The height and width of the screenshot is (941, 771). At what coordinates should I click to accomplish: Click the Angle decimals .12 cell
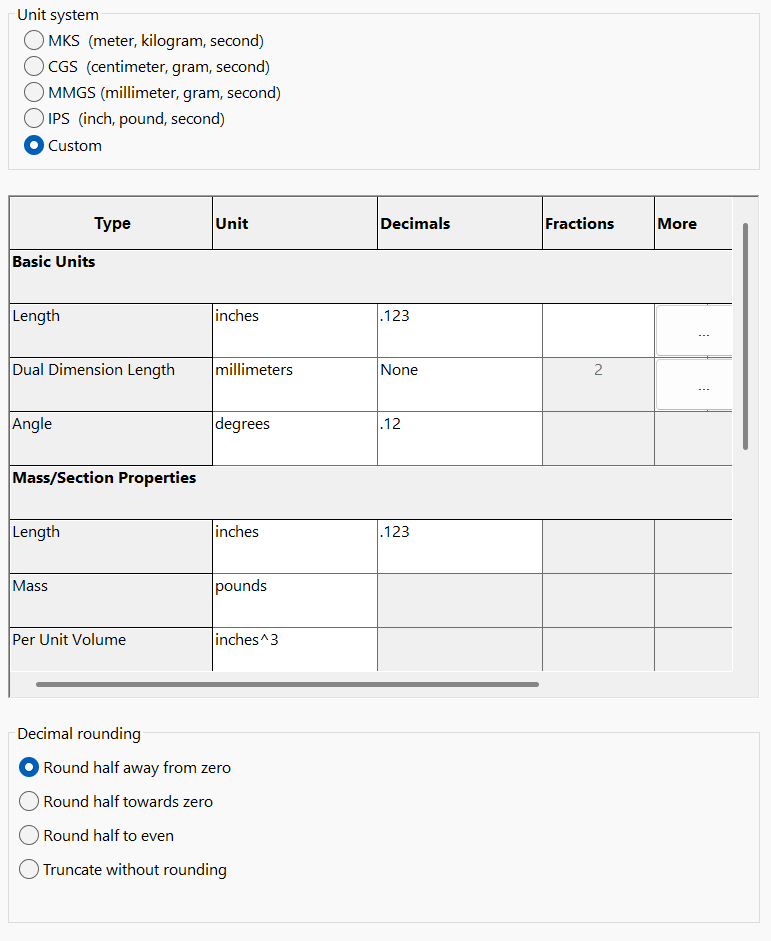click(459, 438)
